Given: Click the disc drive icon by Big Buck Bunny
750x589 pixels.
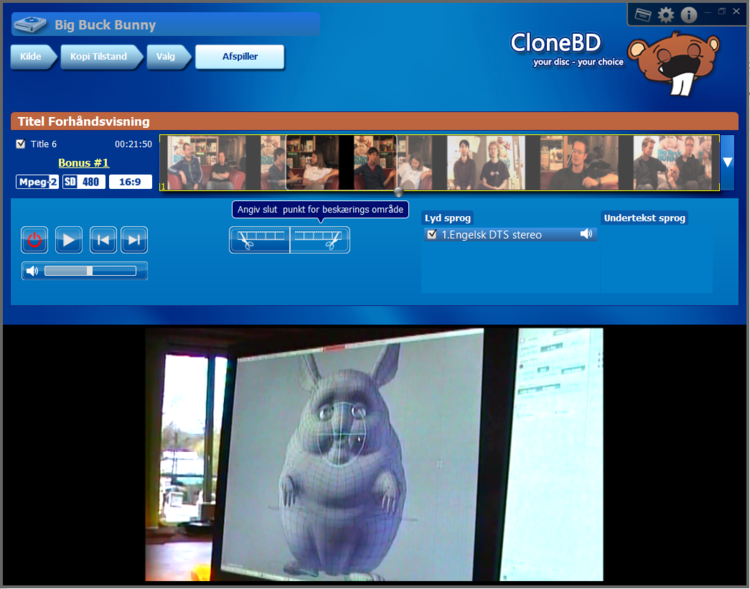Looking at the screenshot, I should 30,24.
